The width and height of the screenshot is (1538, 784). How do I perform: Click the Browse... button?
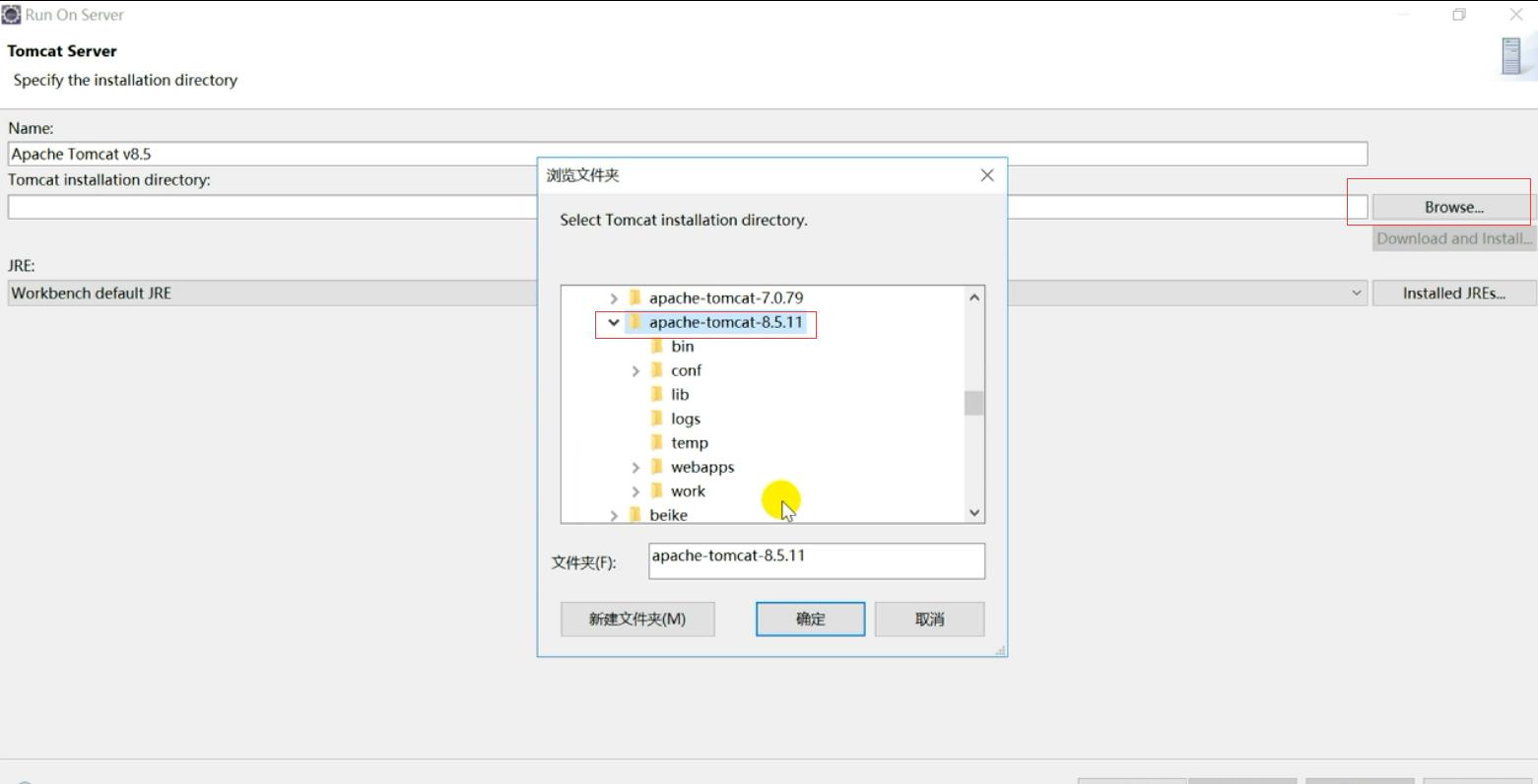pyautogui.click(x=1453, y=207)
